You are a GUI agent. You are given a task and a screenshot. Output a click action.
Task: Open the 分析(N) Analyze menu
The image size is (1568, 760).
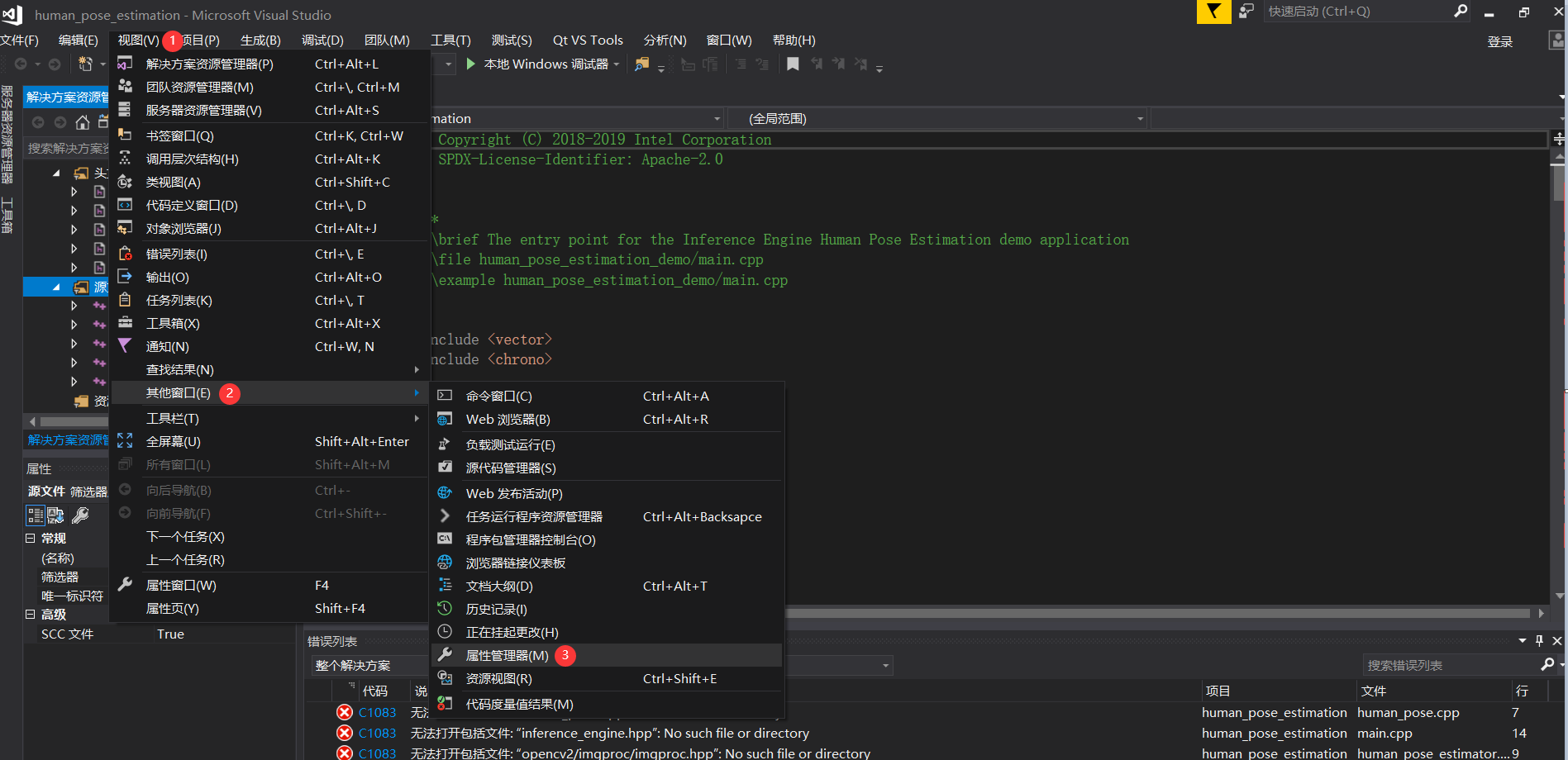tap(665, 40)
